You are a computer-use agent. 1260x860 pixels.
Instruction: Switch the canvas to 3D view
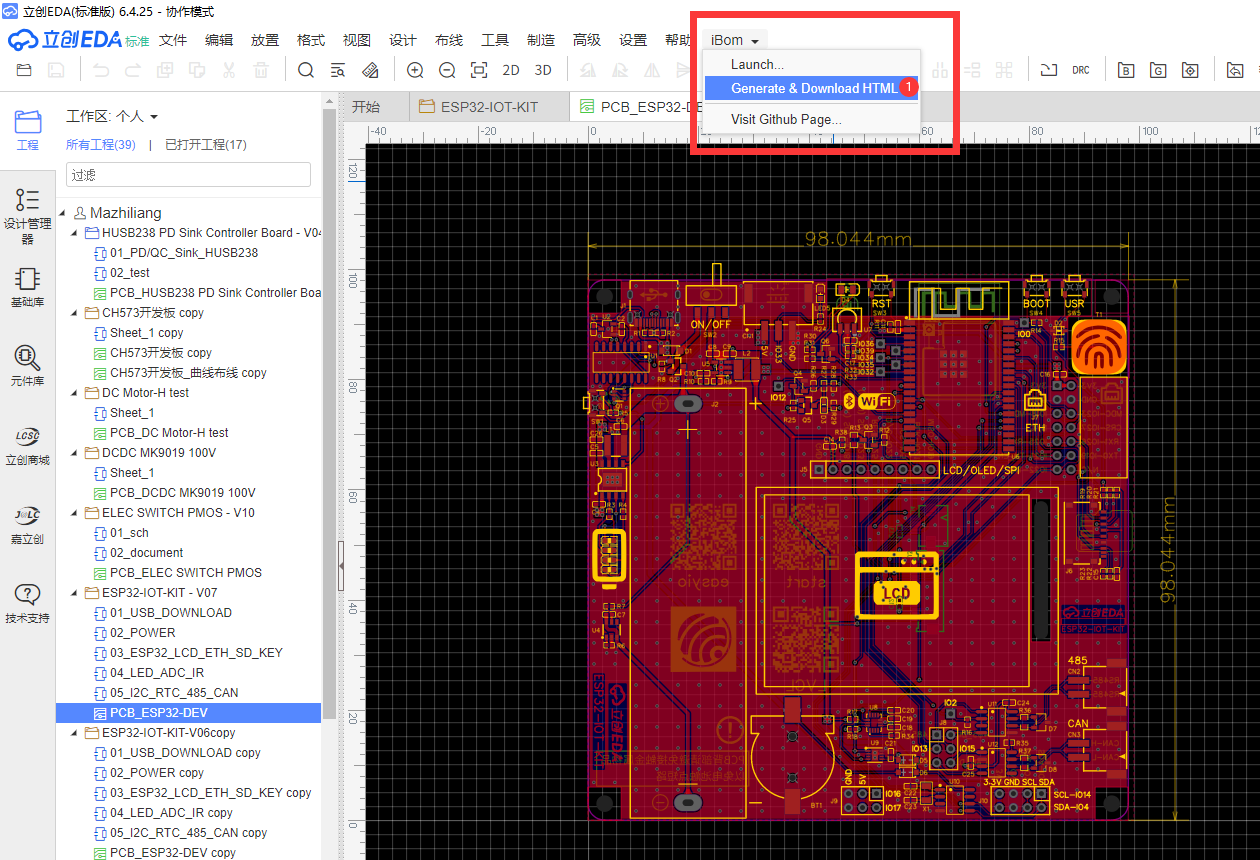click(x=543, y=70)
